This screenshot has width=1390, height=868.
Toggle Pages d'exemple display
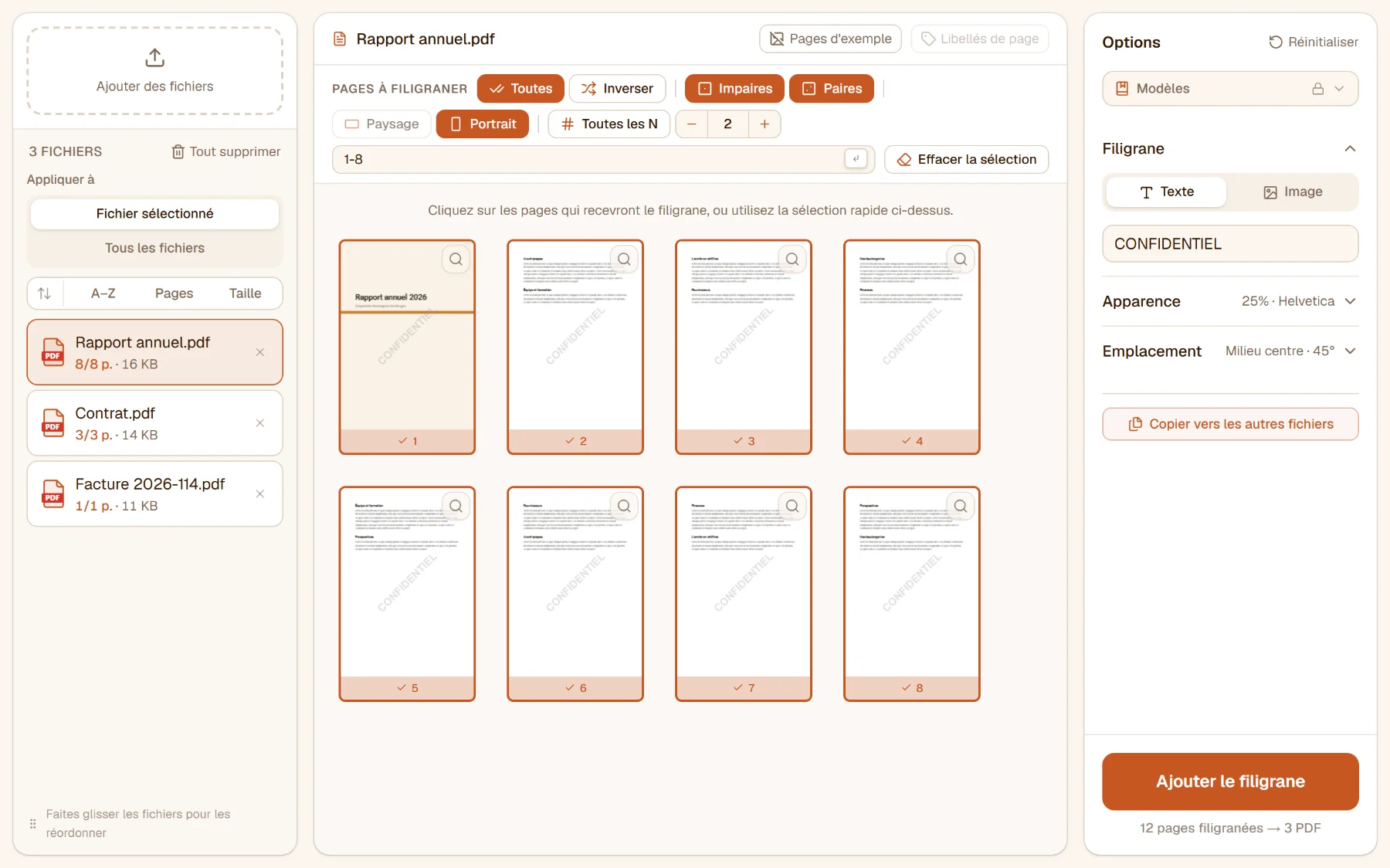[830, 39]
